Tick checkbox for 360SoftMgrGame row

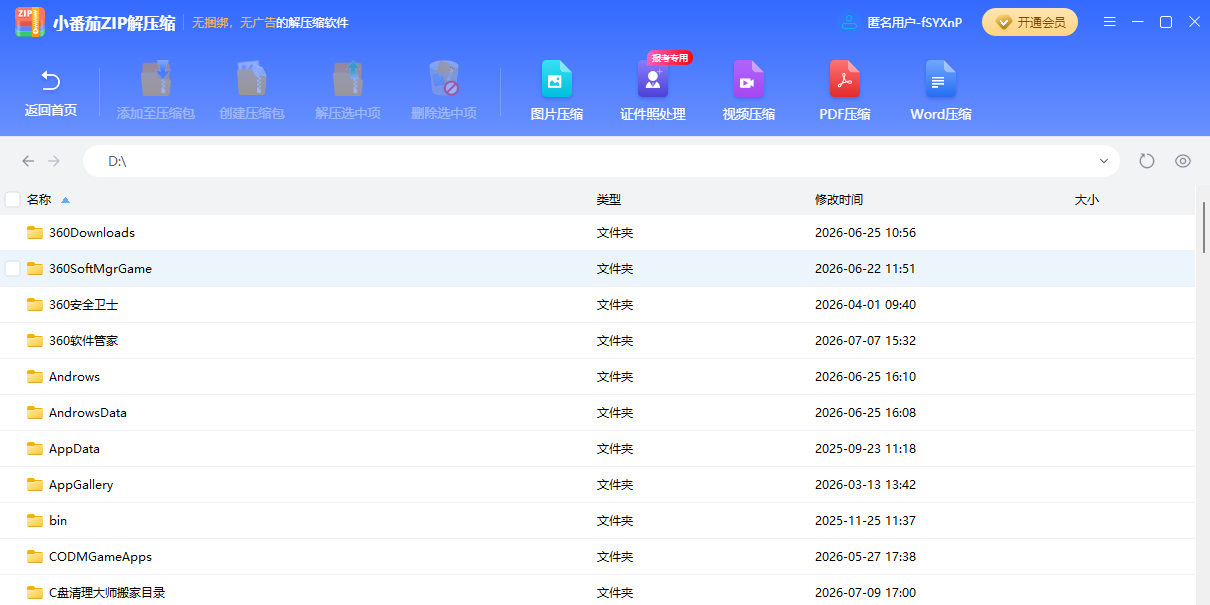[13, 269]
